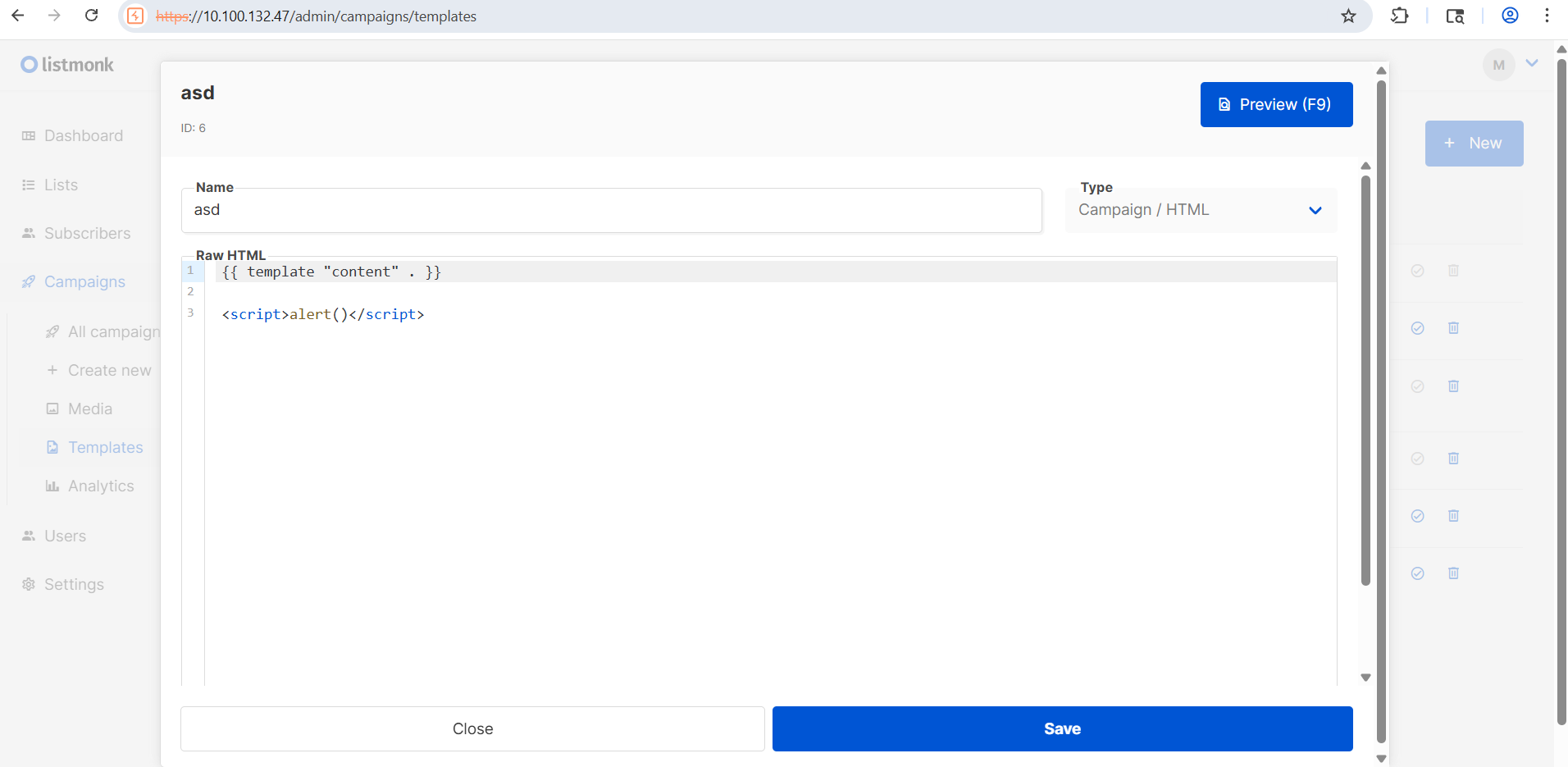Go to Subscribers in the sidebar
The image size is (1568, 767).
pos(87,234)
